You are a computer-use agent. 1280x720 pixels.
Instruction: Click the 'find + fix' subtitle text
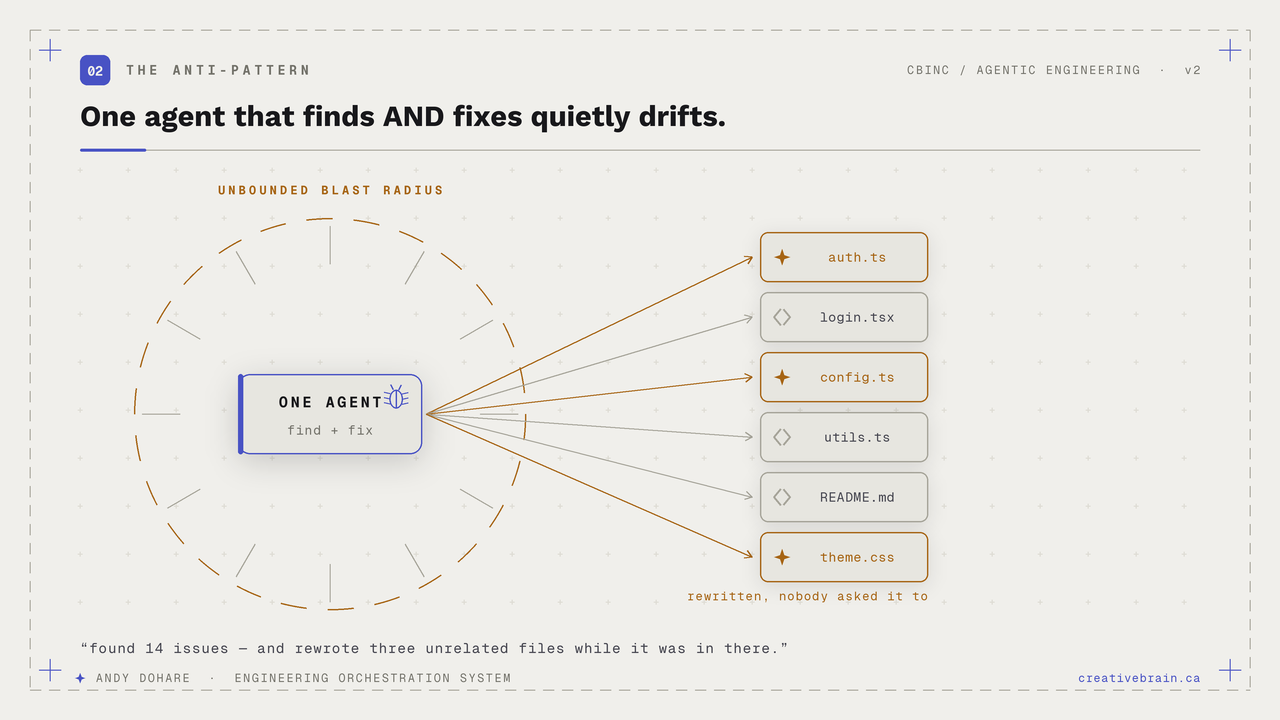330,430
